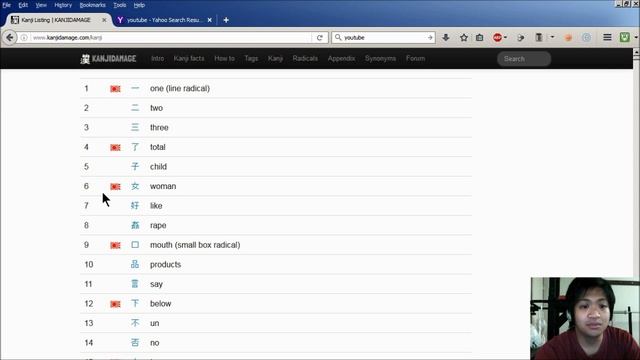
Task: Click the browser search box containing youtube
Action: pos(384,38)
